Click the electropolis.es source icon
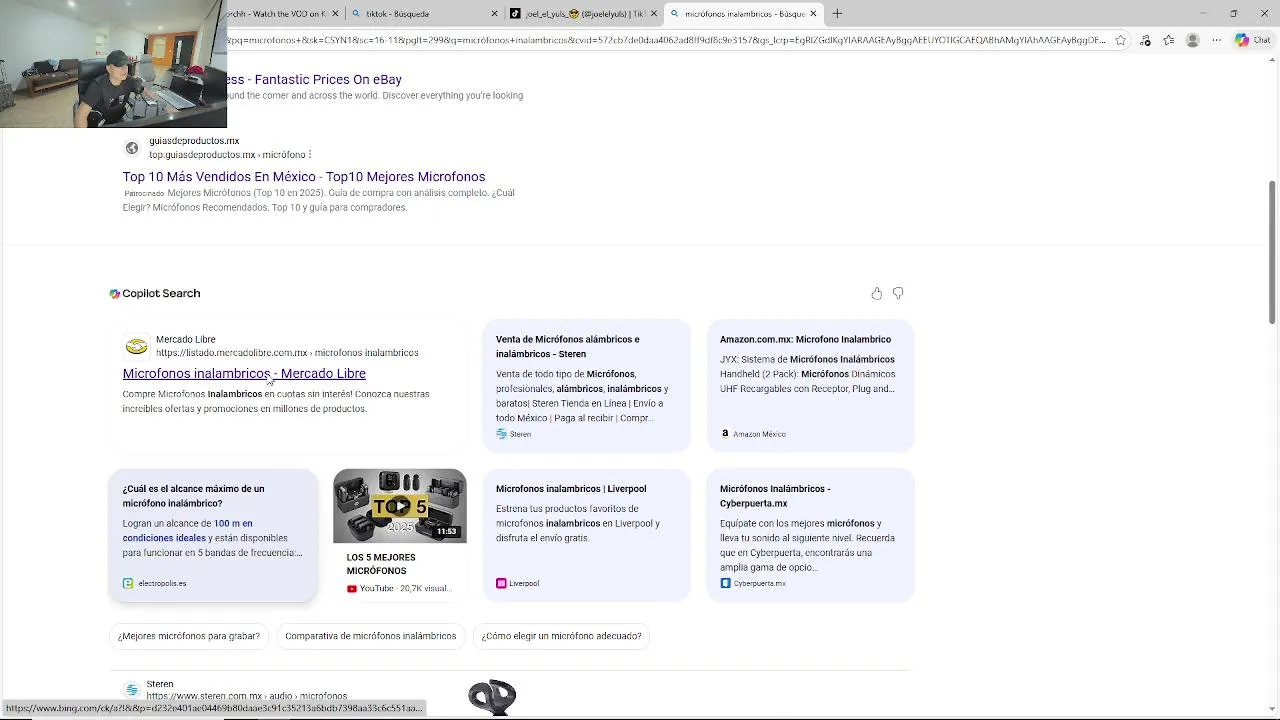The image size is (1280, 720). tap(128, 583)
